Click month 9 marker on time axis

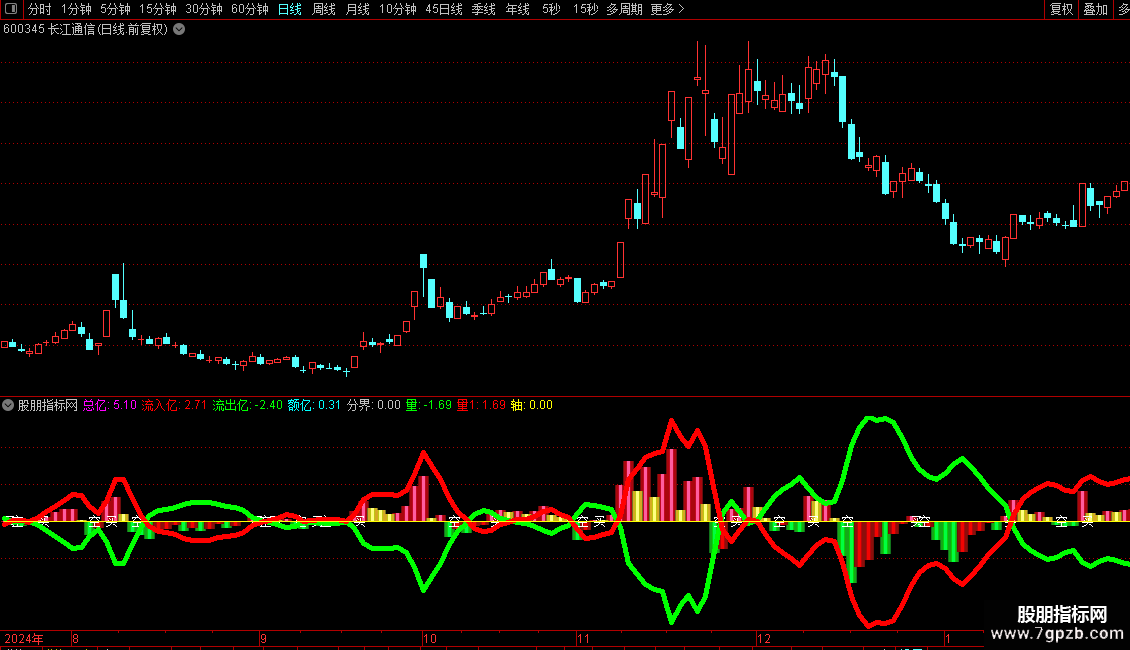coord(263,638)
